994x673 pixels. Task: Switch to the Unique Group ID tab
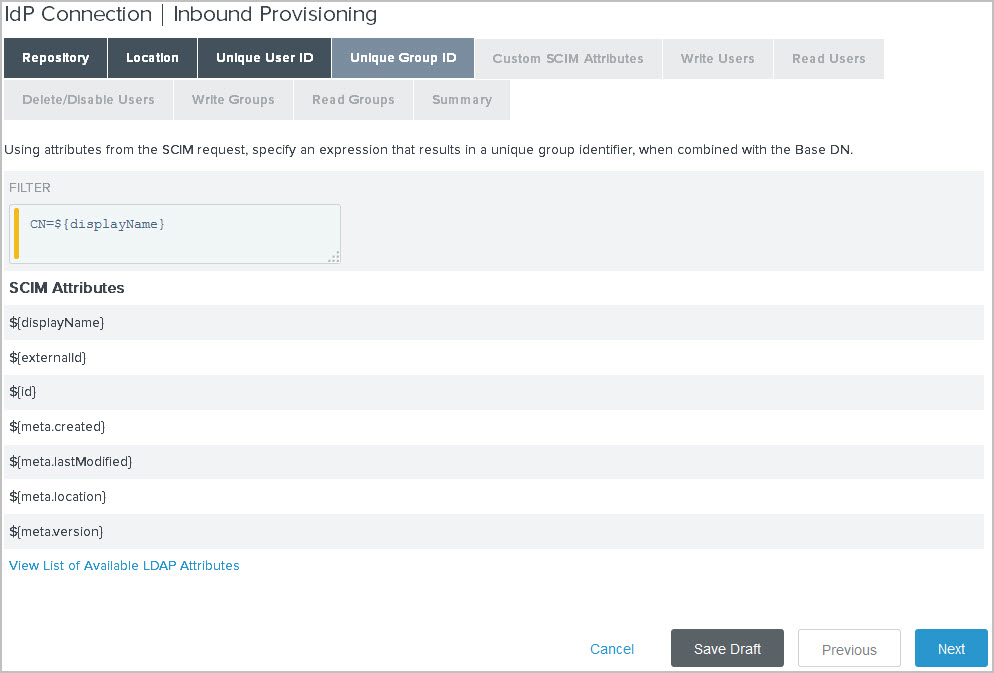coord(403,57)
